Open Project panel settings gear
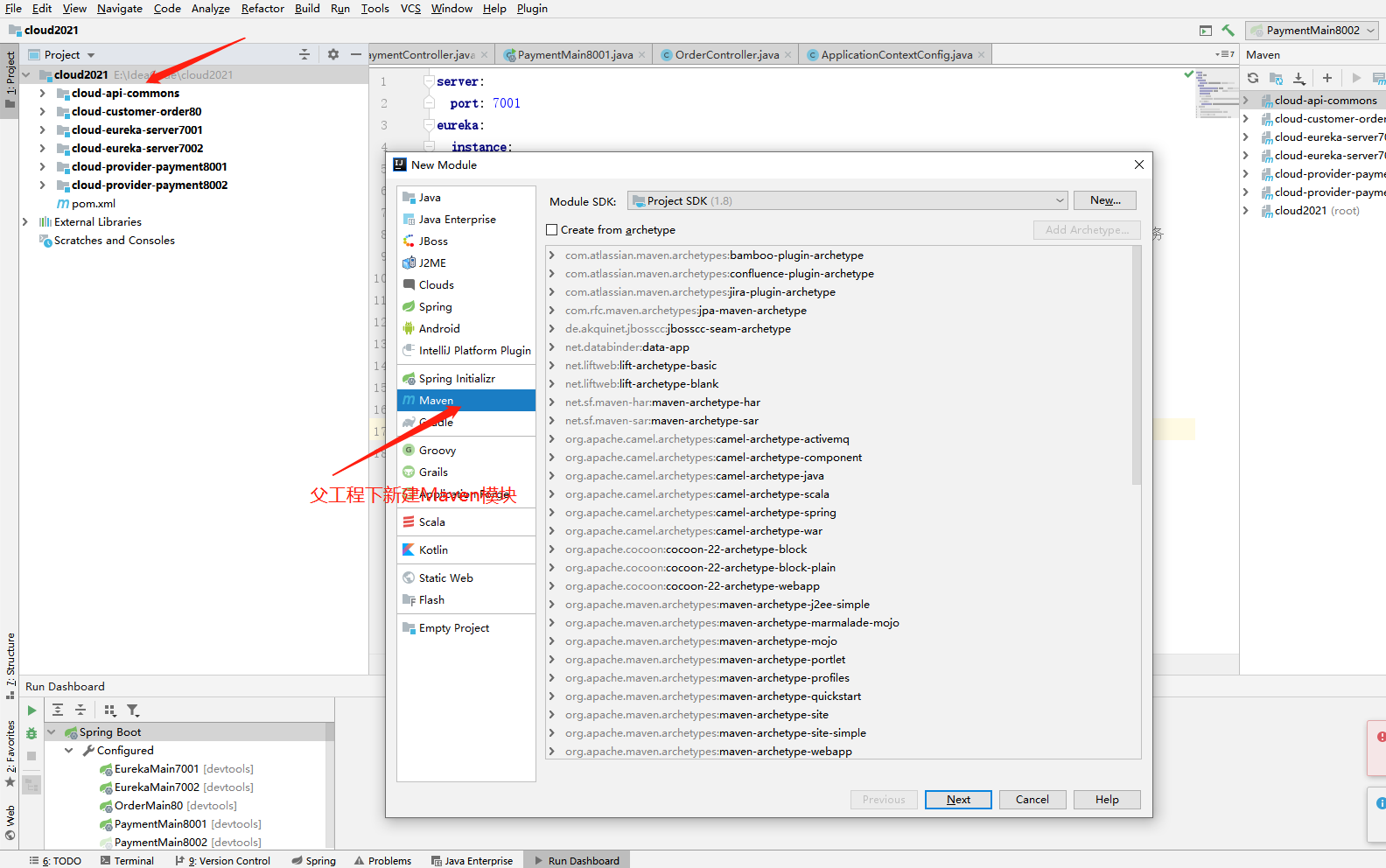Screen dimensions: 1386x868 pyautogui.click(x=333, y=54)
